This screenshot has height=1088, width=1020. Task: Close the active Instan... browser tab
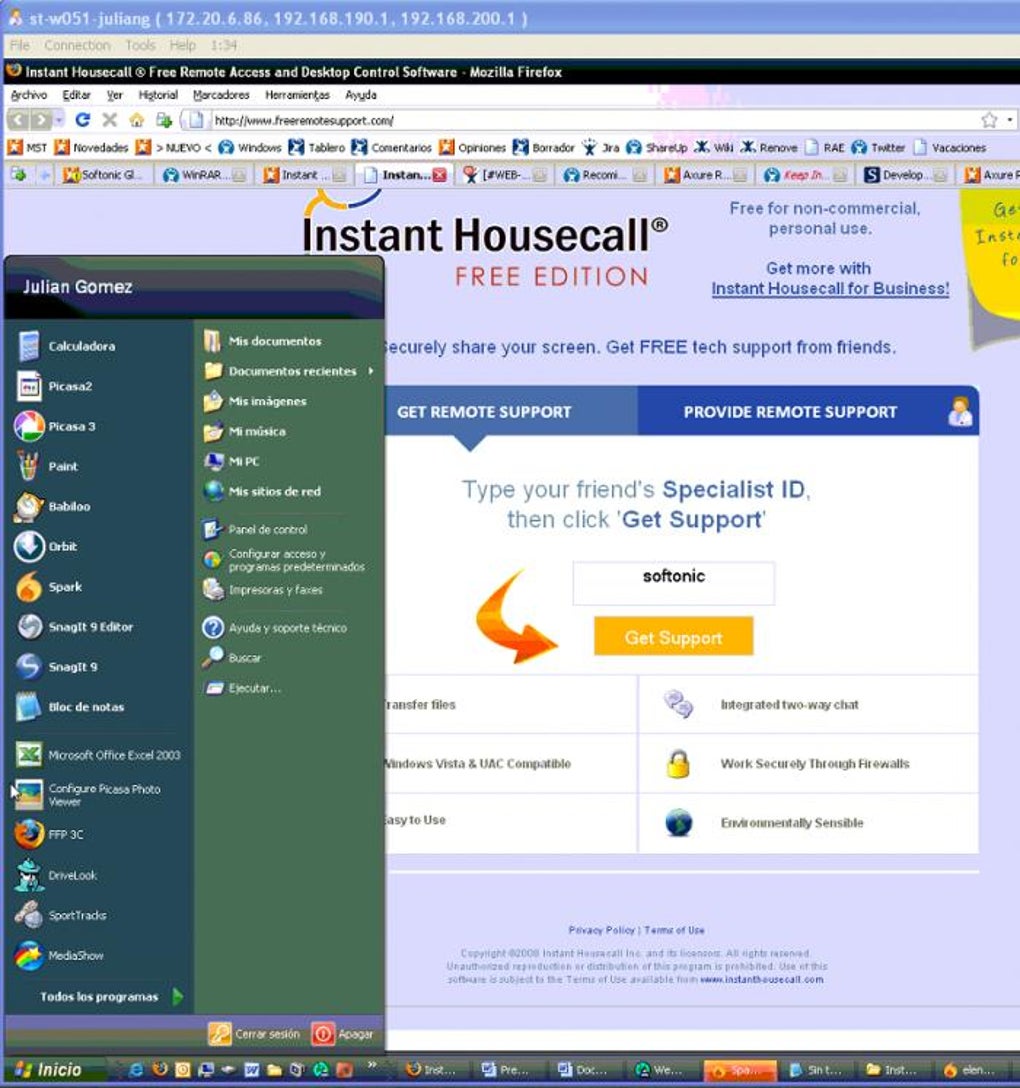[x=439, y=175]
